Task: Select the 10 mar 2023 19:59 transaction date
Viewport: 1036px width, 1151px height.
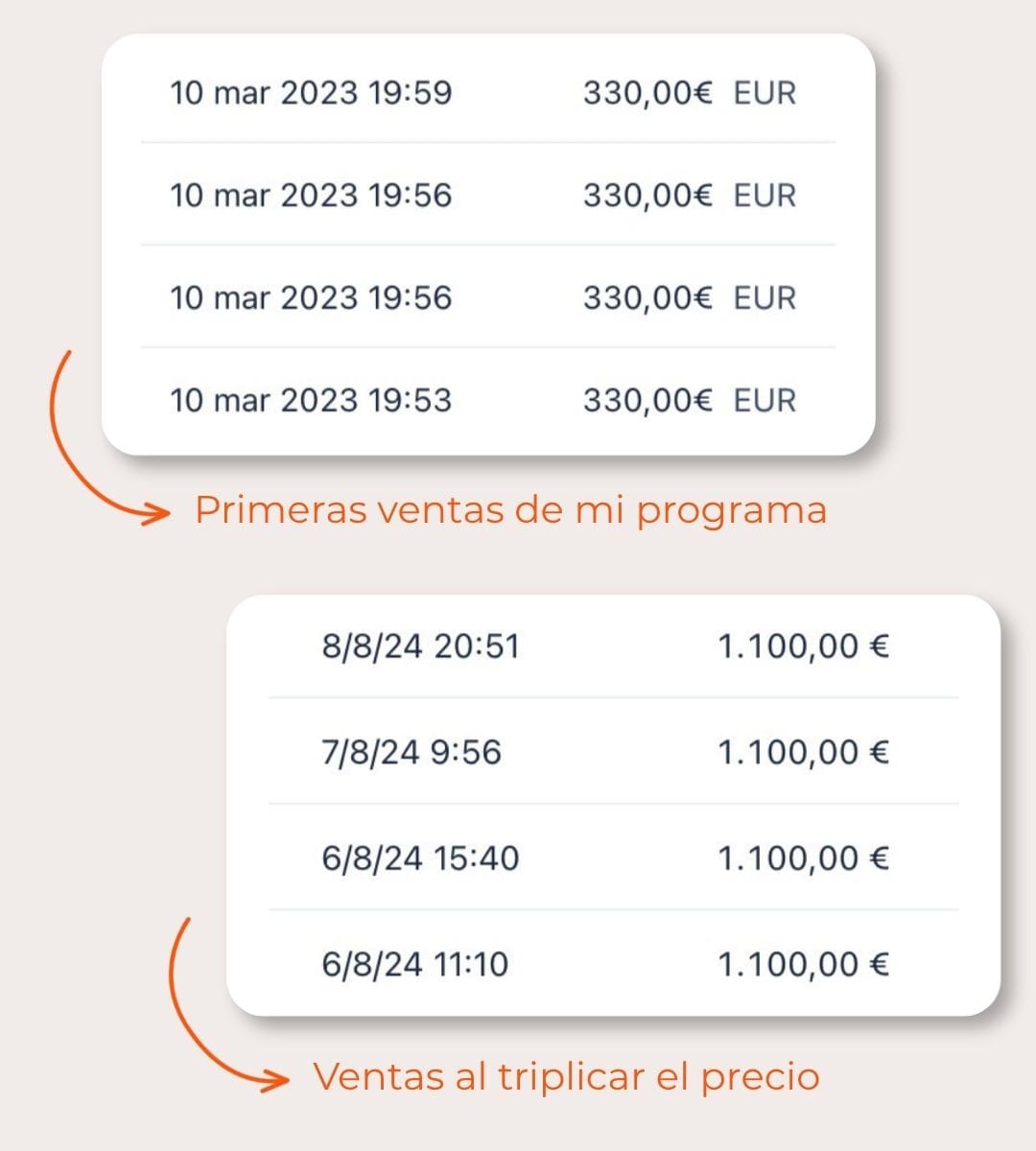Action: [311, 93]
